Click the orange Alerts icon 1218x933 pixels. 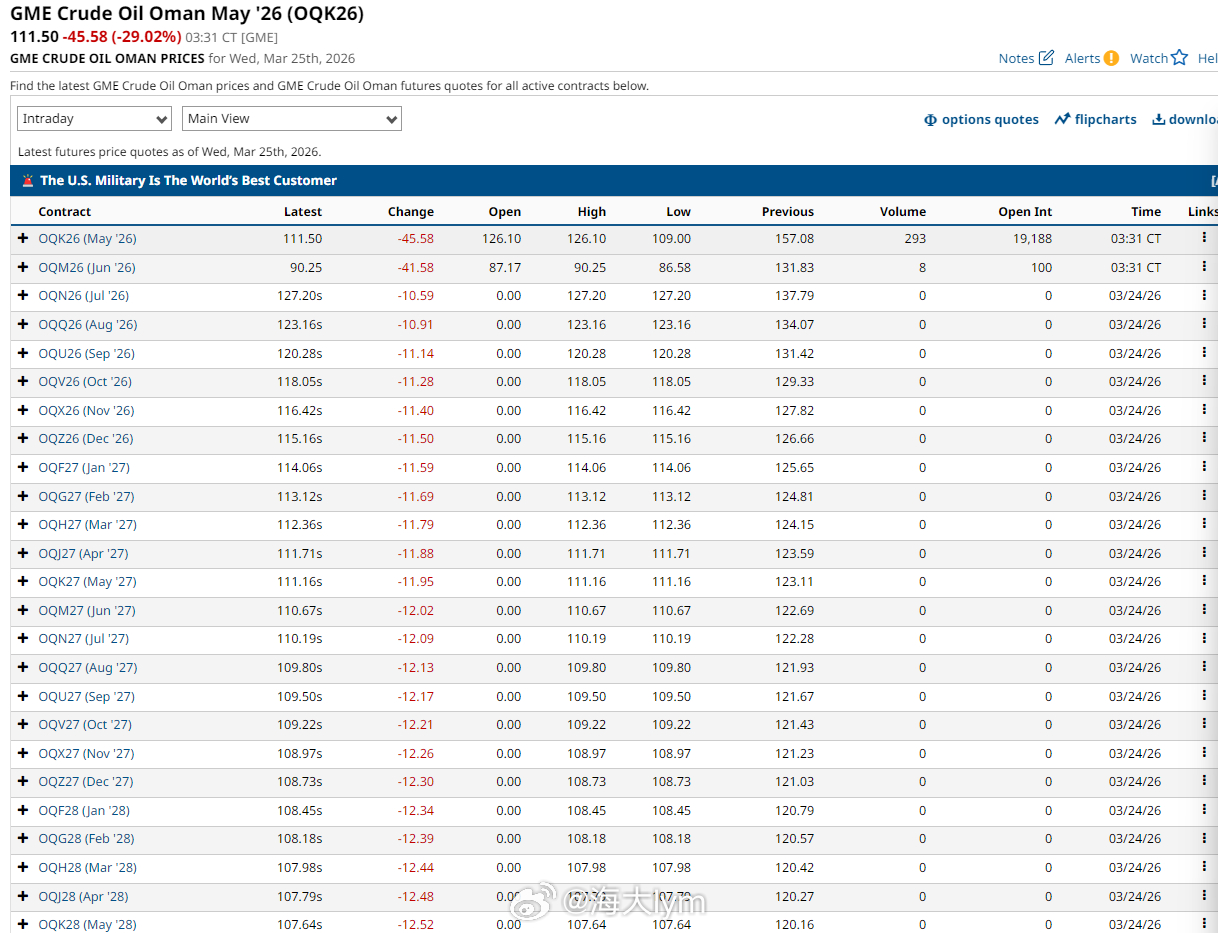[1111, 58]
